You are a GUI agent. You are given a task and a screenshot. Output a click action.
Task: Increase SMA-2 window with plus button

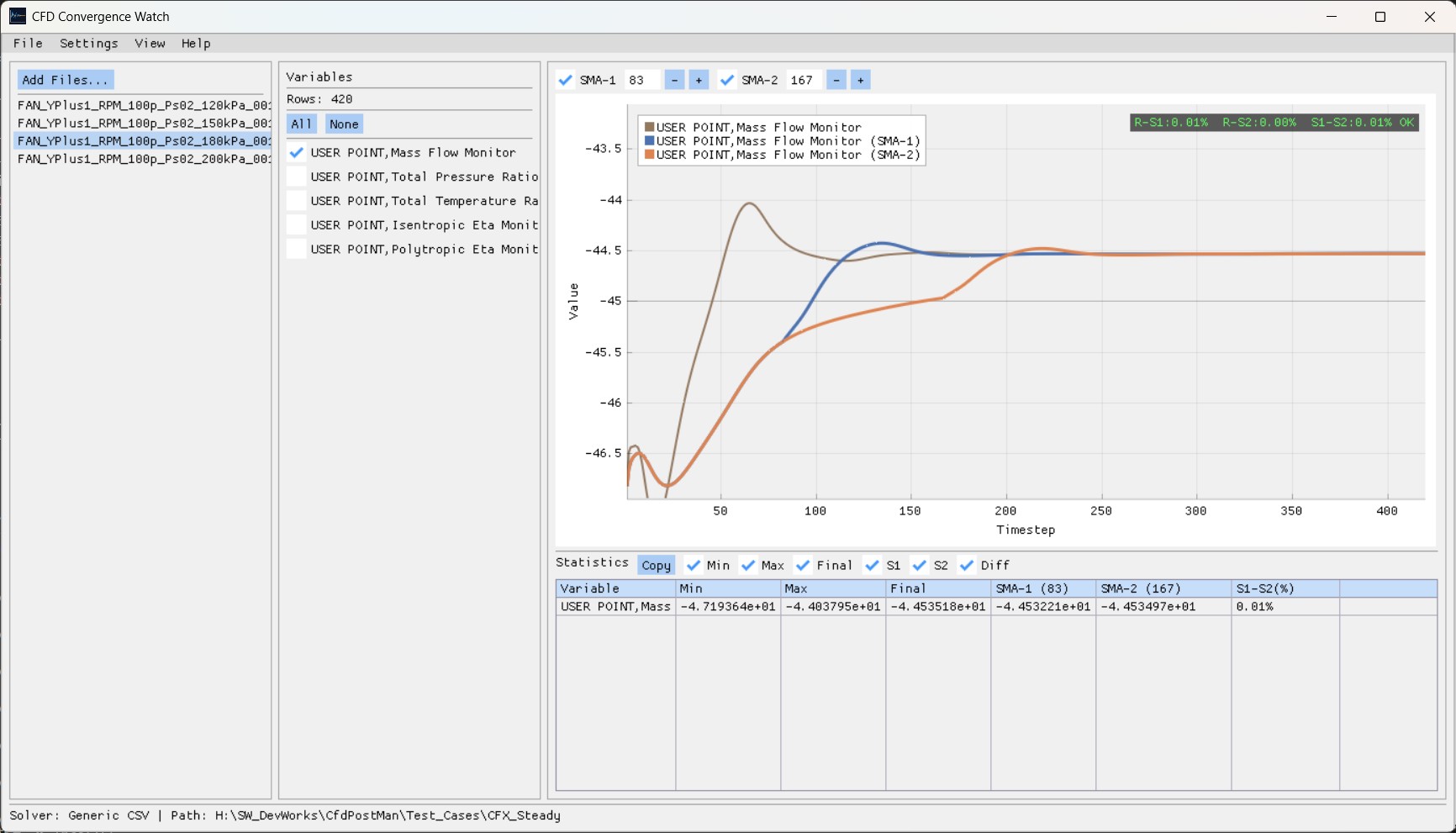tap(860, 80)
